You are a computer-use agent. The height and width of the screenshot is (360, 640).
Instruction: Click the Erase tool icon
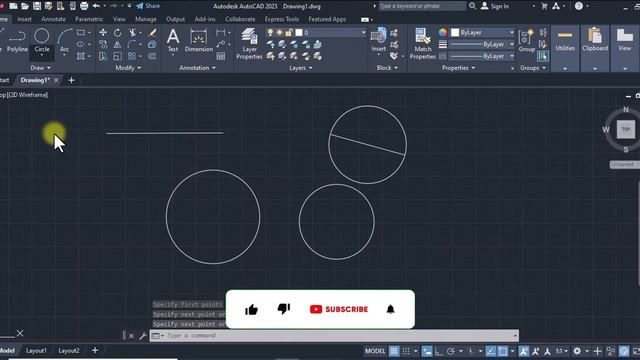152,33
